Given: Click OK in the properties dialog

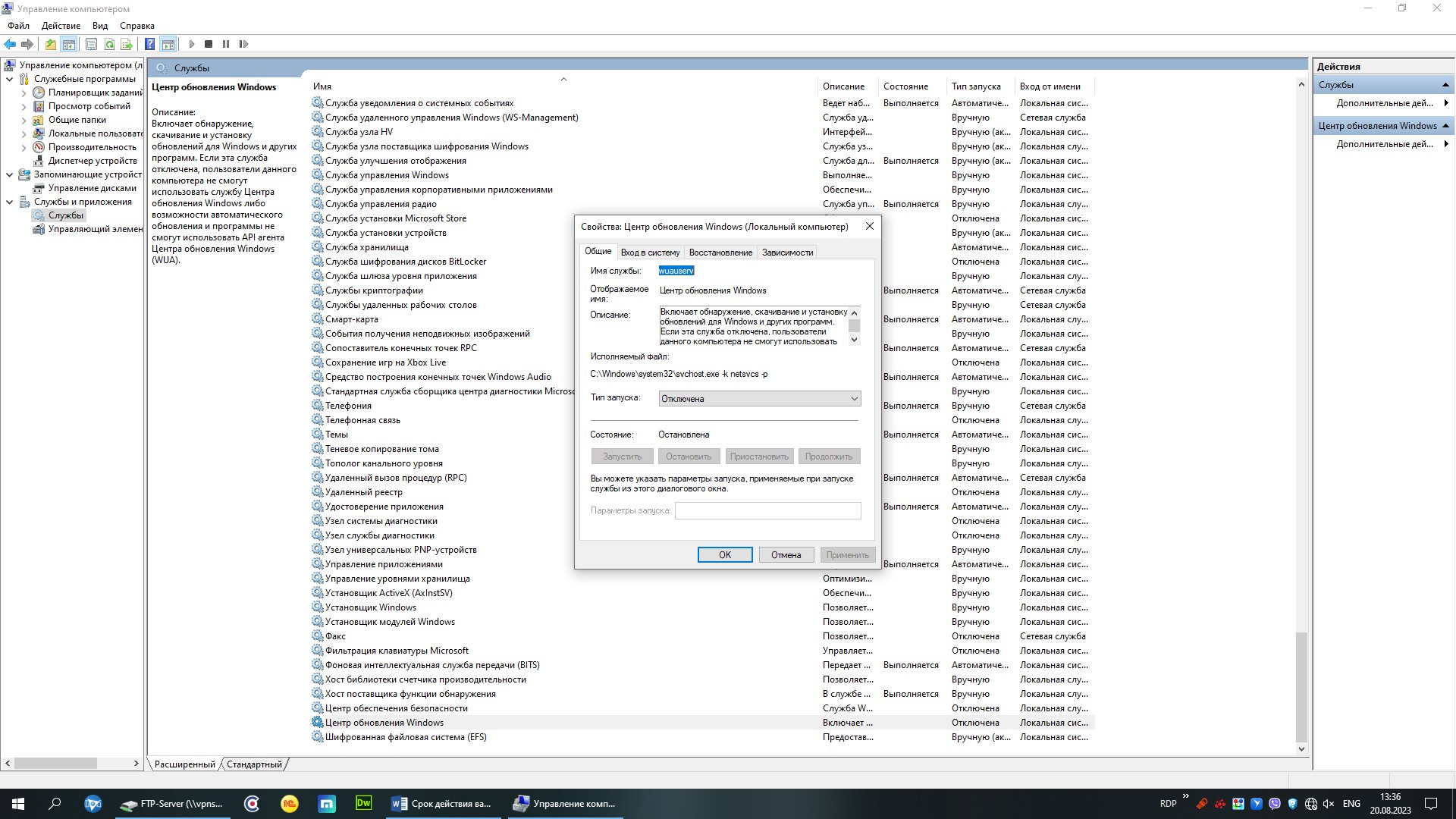Looking at the screenshot, I should click(725, 555).
